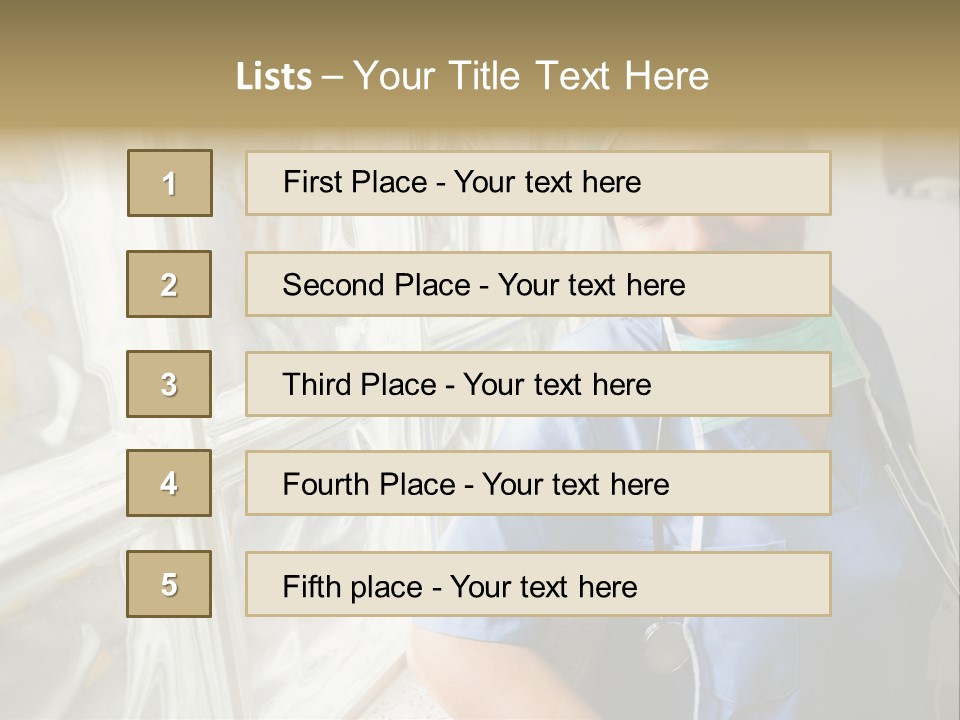Screen dimensions: 960x720
Task: Select the number 4 box
Action: pyautogui.click(x=169, y=483)
